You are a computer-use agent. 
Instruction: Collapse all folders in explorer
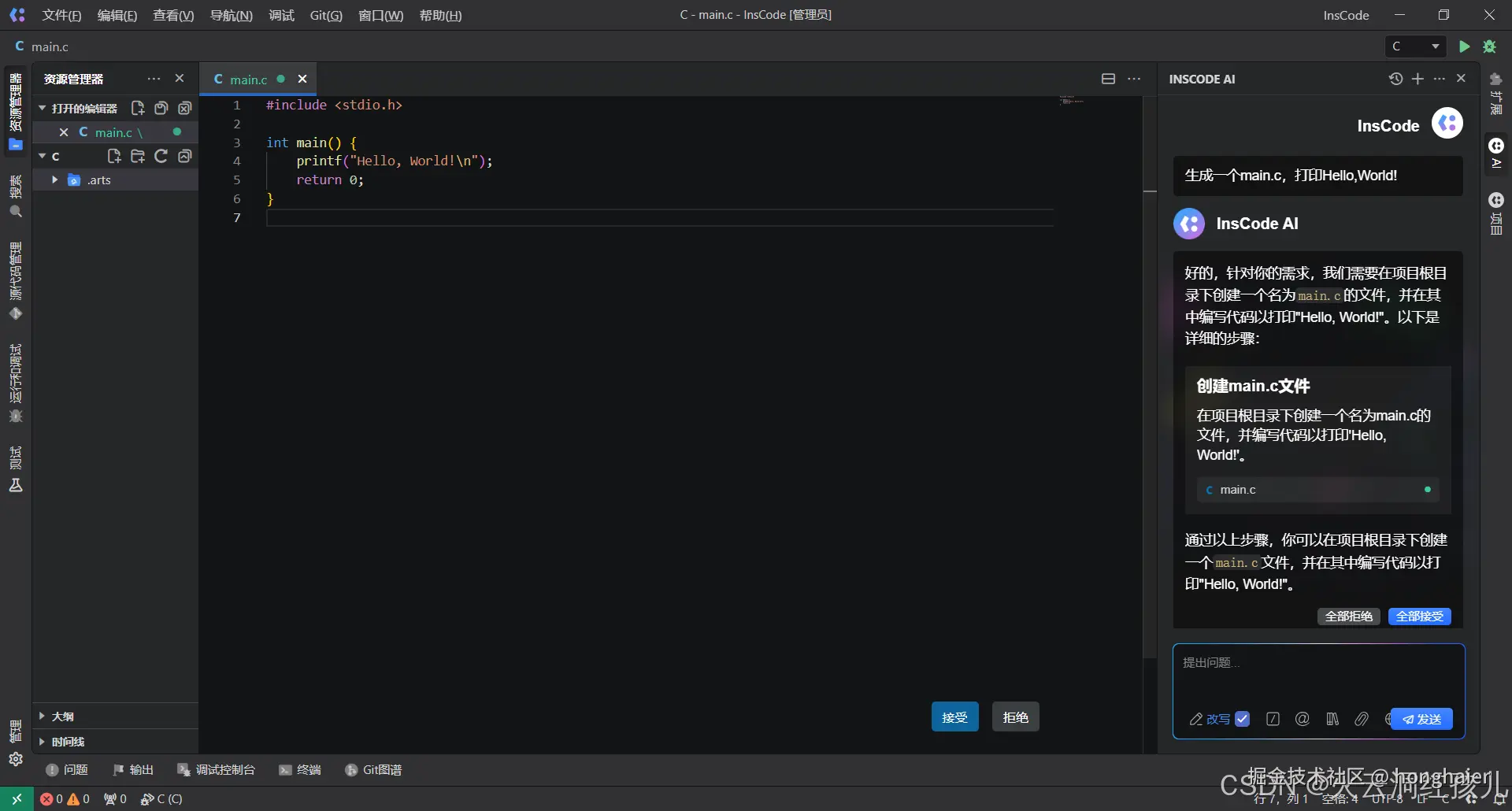coord(185,156)
